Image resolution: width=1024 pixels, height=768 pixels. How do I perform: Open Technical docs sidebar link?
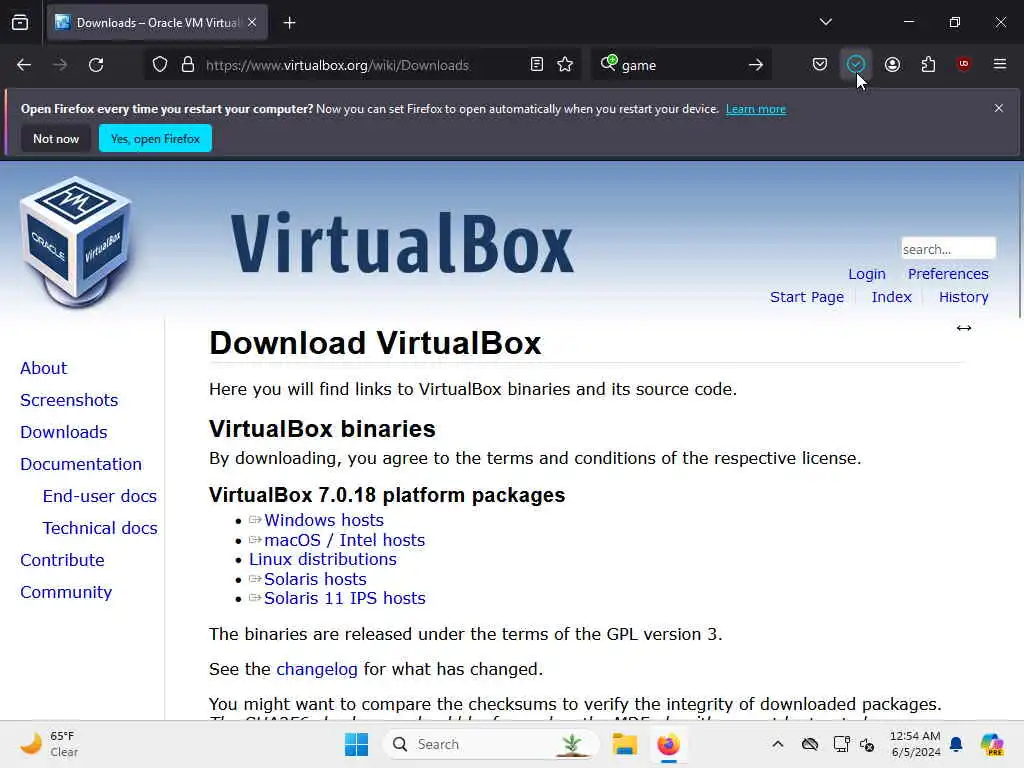(x=100, y=528)
